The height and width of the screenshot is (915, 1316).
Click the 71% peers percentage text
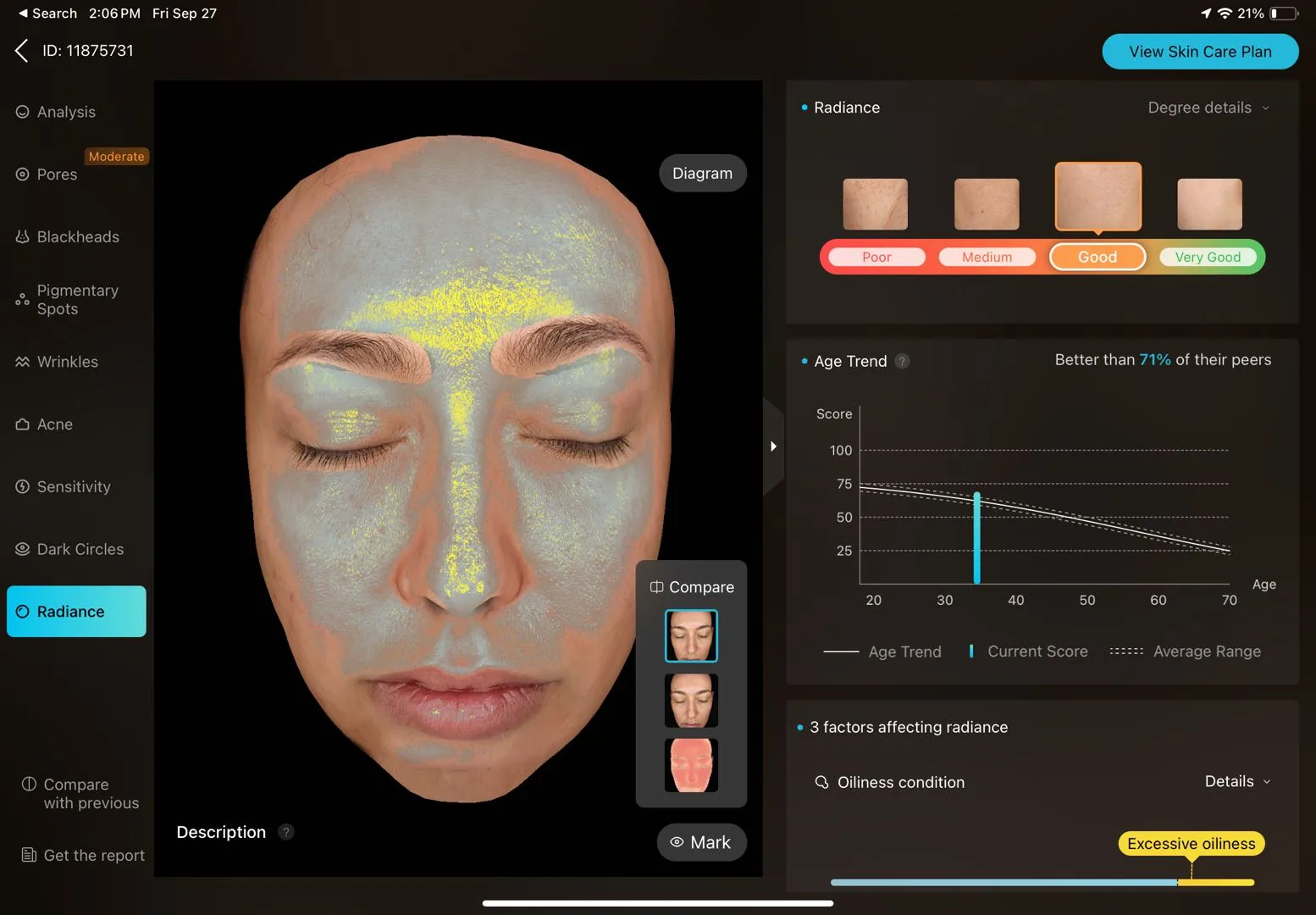[1155, 359]
